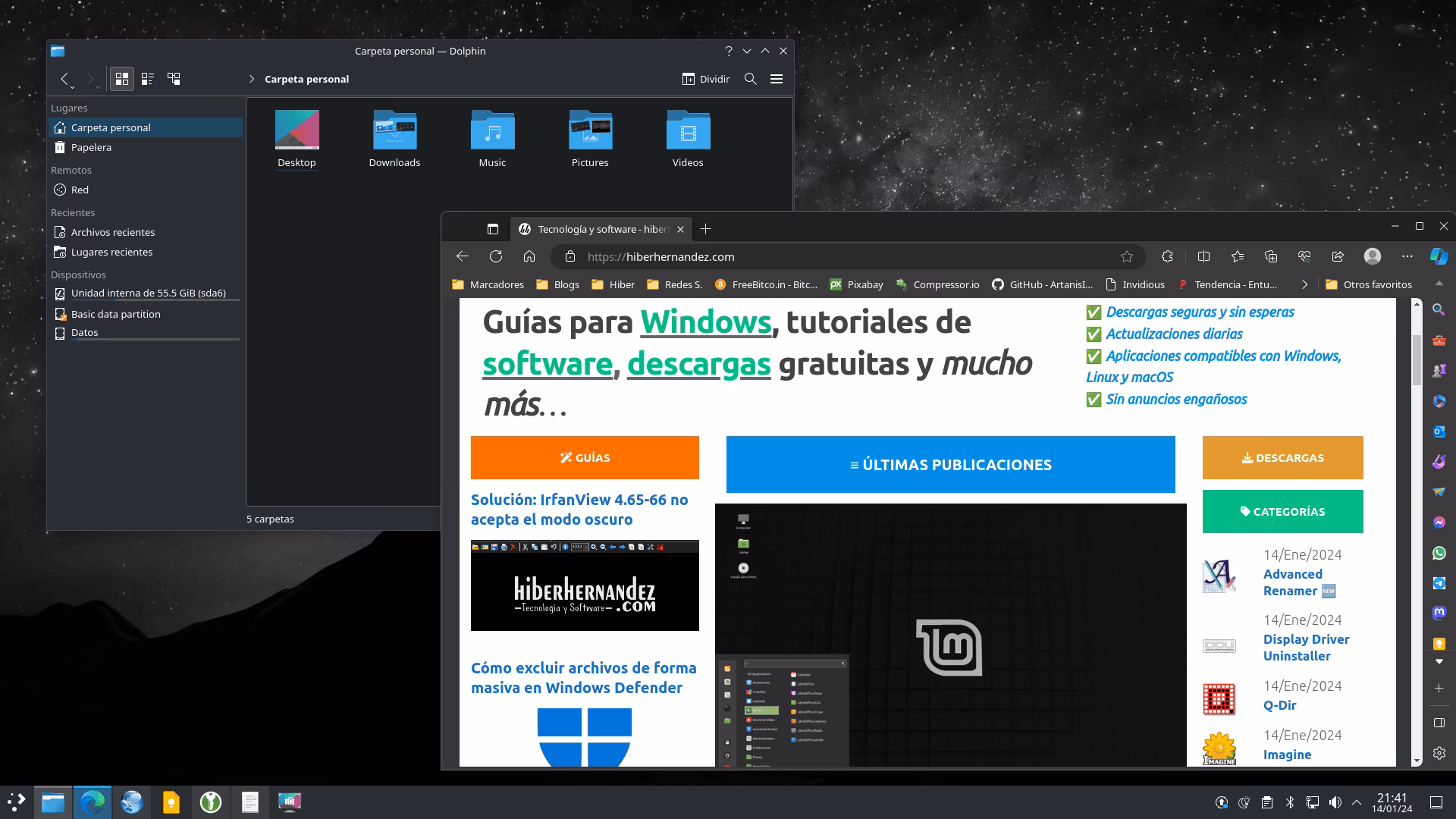Open Dolphin window menu down-chevron in title bar
Screen dimensions: 1456x819
click(747, 51)
